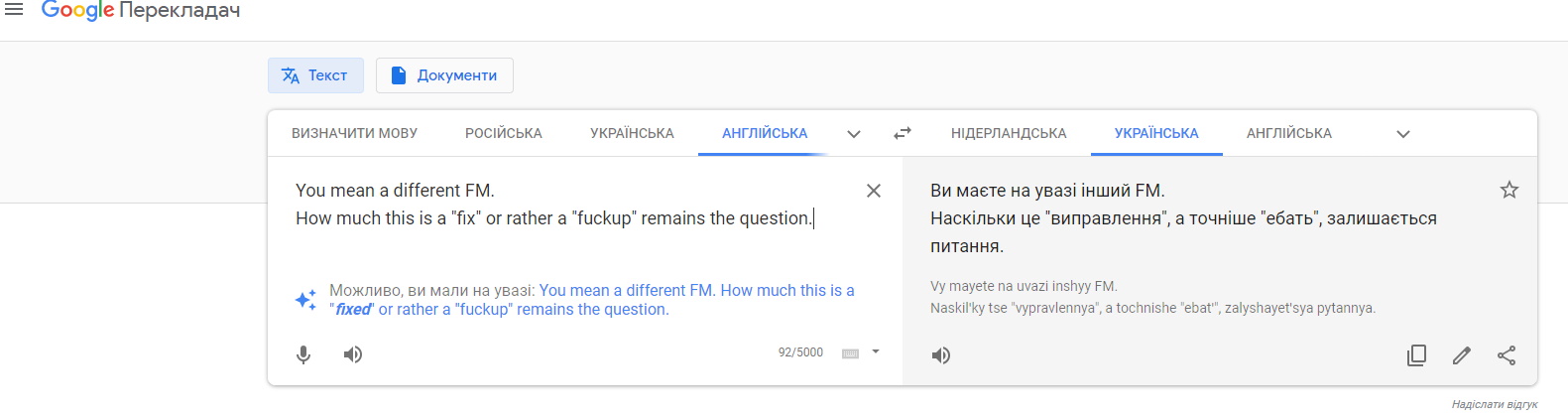The height and width of the screenshot is (419, 1568).
Task: Expand target language list chevron
Action: click(x=1403, y=134)
